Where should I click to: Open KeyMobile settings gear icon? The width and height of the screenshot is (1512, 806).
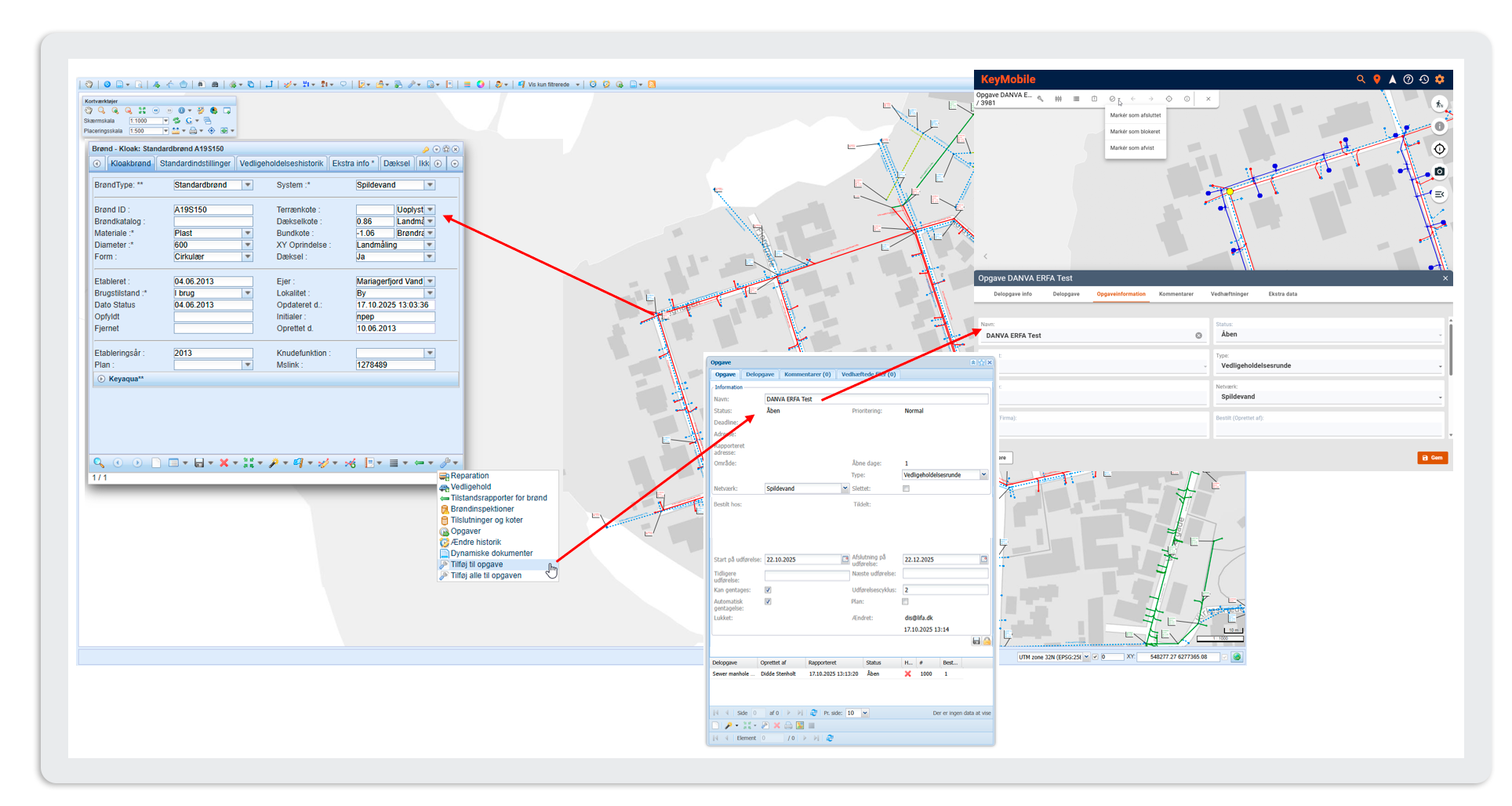click(x=1440, y=79)
